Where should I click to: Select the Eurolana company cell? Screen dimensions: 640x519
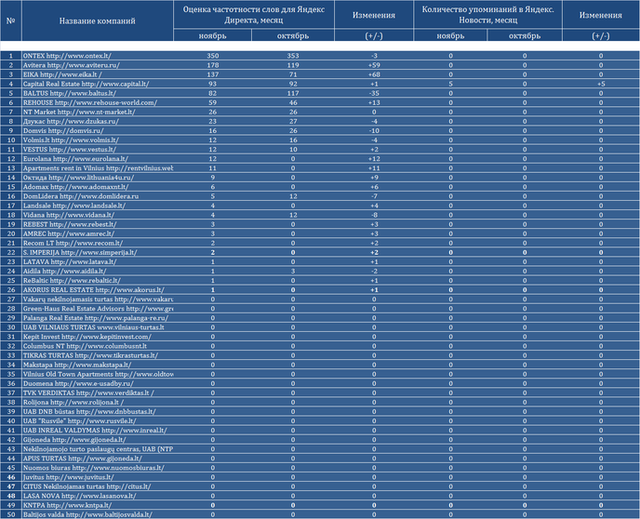[x=97, y=159]
